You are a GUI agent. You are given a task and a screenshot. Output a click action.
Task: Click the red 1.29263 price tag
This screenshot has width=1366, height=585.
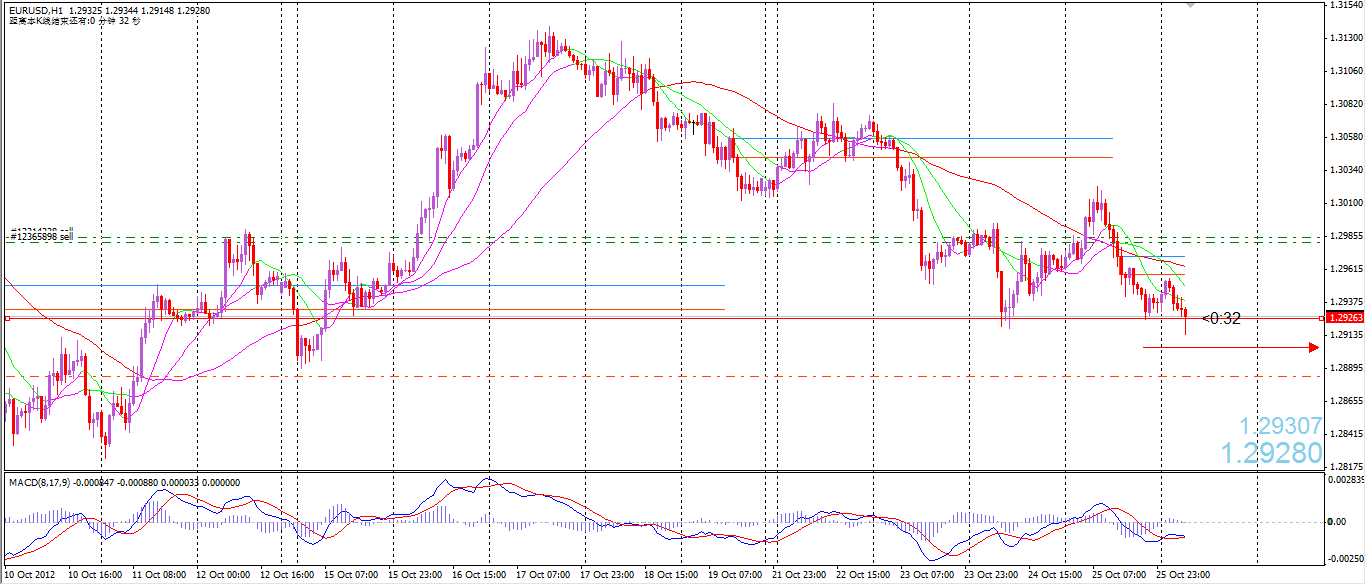coord(1345,318)
